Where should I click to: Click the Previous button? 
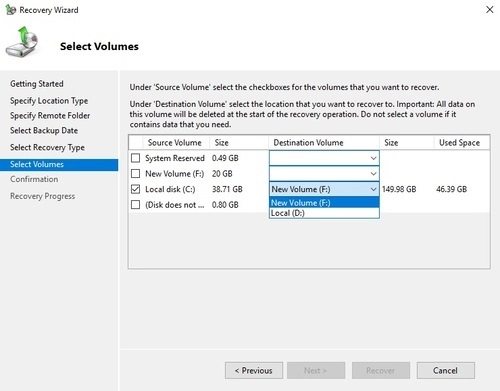click(x=254, y=370)
